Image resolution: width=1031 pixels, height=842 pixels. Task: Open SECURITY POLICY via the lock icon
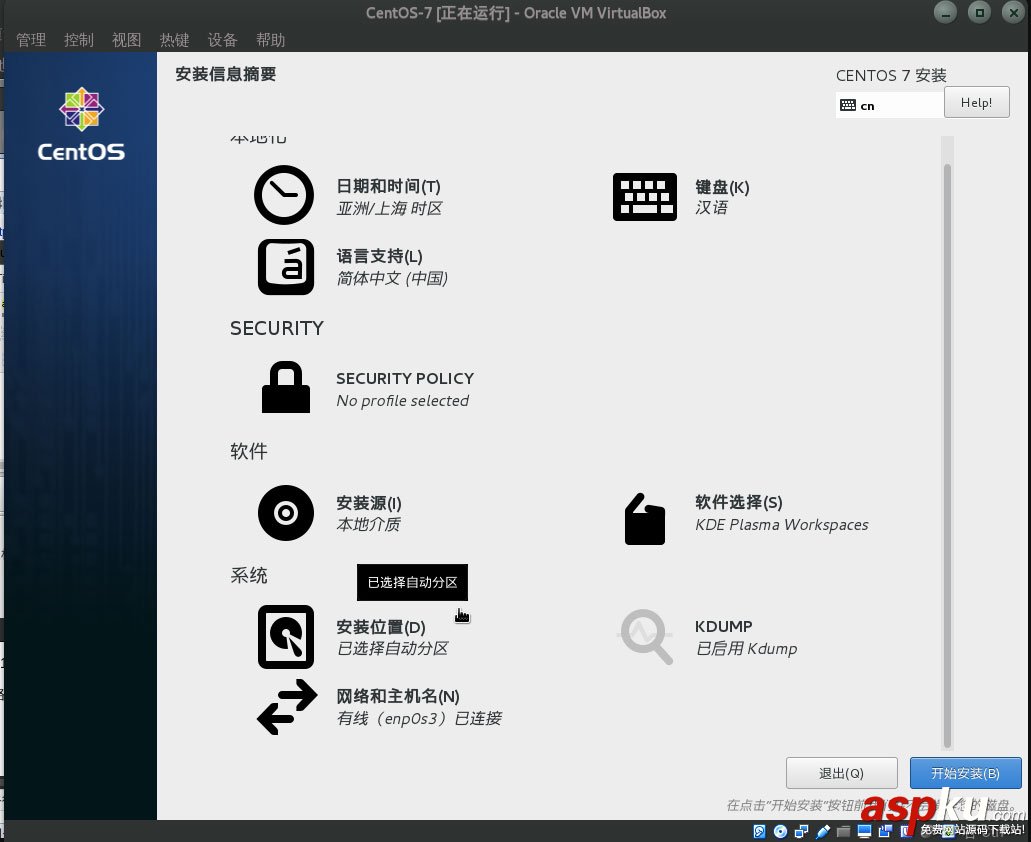click(285, 387)
